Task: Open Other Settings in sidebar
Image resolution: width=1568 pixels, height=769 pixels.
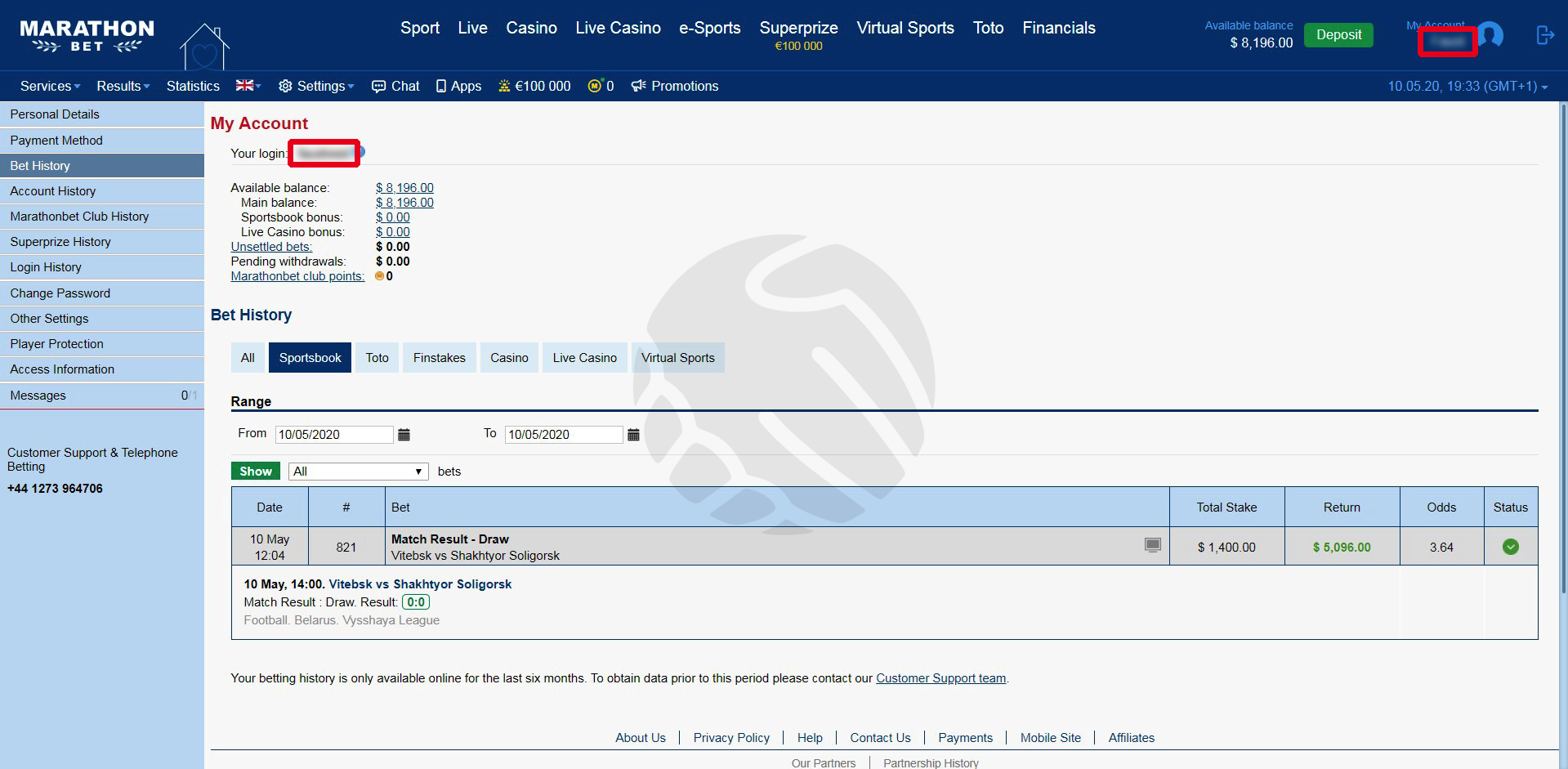Action: click(102, 319)
